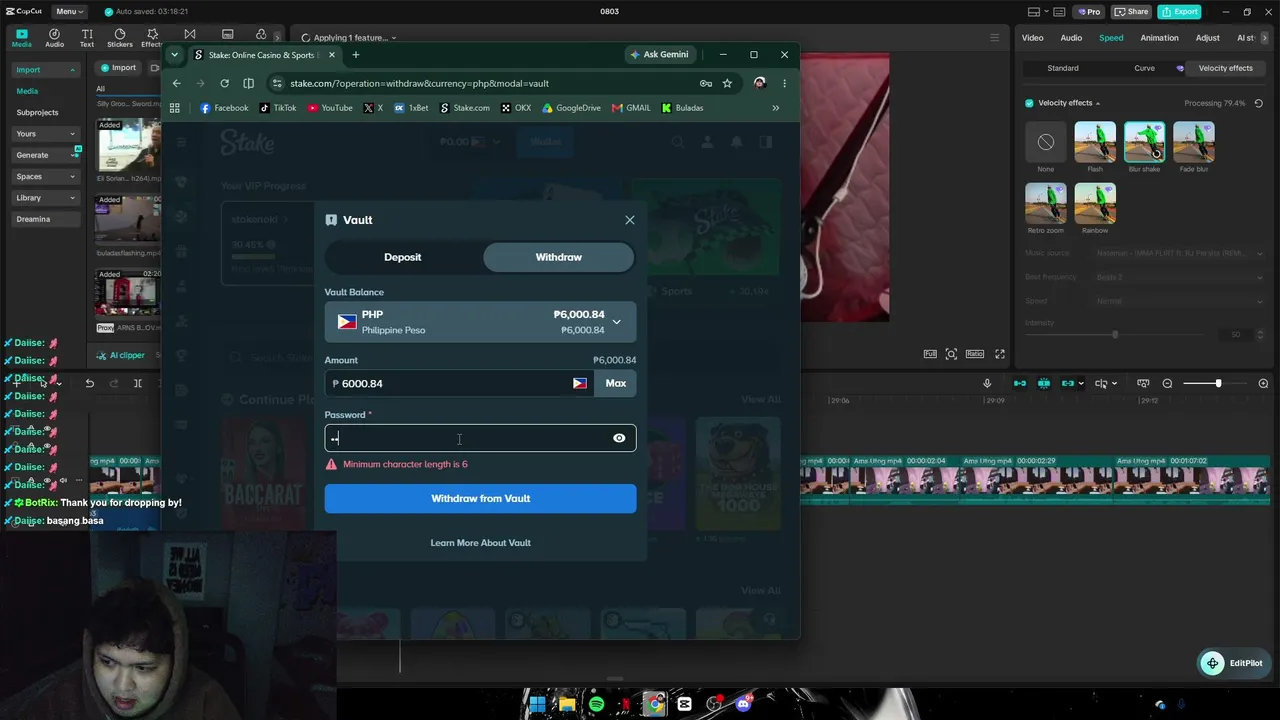Screen dimensions: 1280x720
Task: Close the Vault dialog with X
Action: tap(630, 220)
